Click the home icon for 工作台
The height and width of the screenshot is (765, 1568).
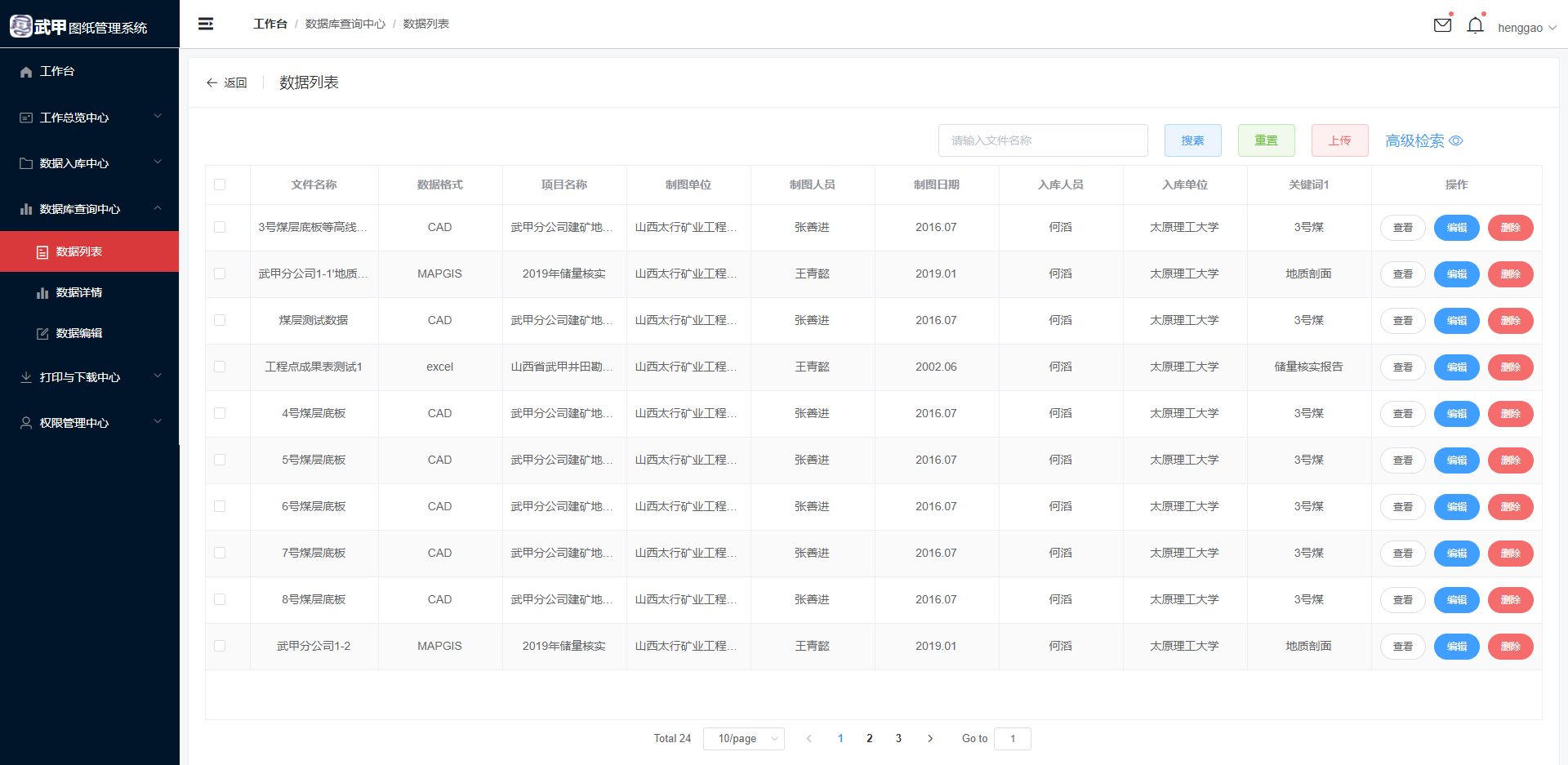tap(26, 72)
